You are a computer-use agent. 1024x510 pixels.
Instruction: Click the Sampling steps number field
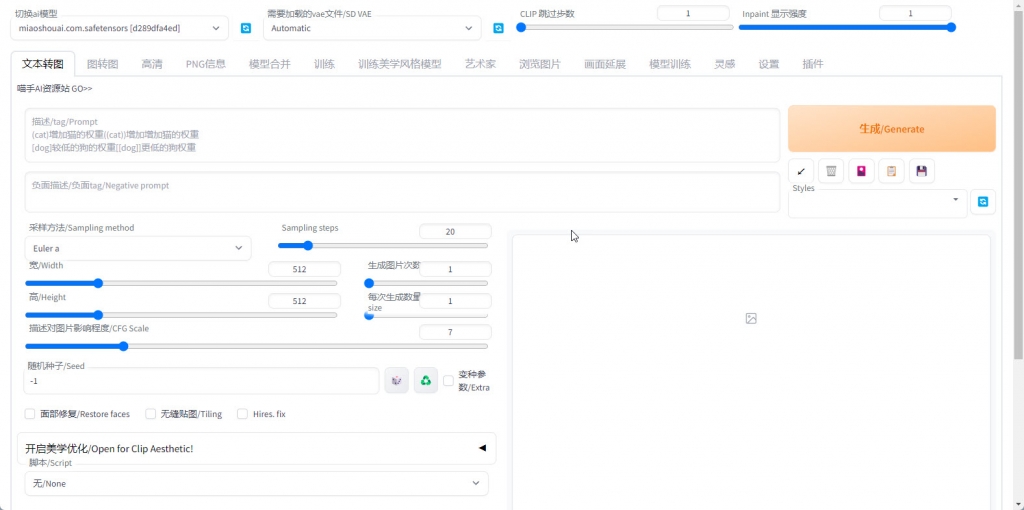click(x=455, y=232)
